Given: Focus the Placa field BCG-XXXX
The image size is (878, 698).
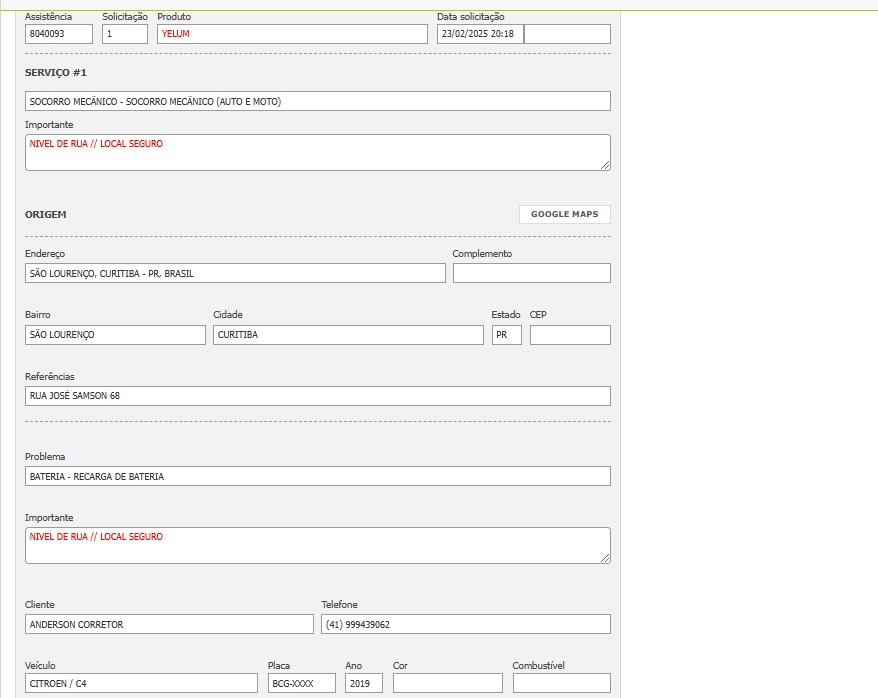Looking at the screenshot, I should pos(302,683).
